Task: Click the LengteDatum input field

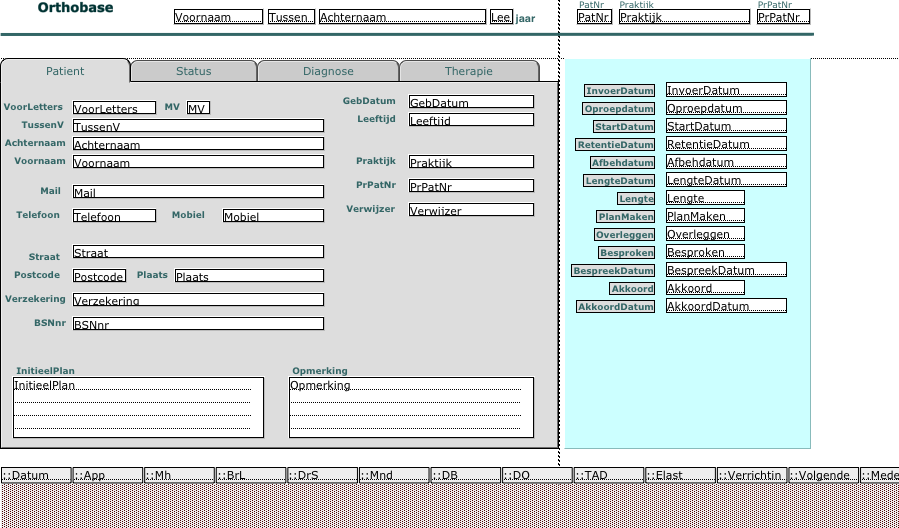Action: click(x=726, y=180)
